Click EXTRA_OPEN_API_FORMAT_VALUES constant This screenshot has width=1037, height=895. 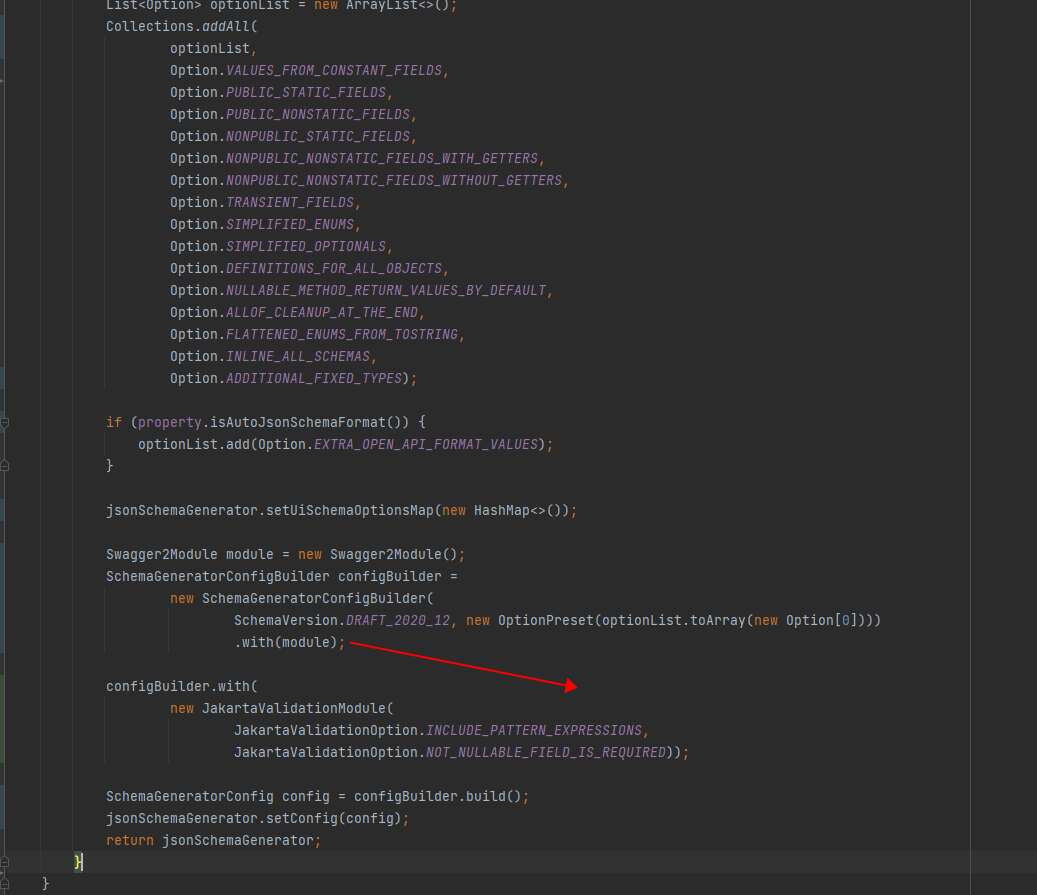pyautogui.click(x=426, y=444)
